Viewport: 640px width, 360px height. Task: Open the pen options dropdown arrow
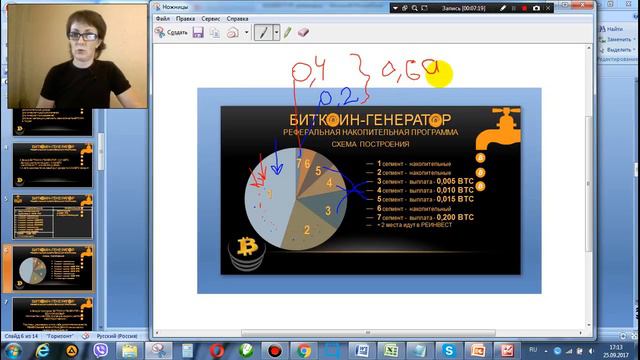pos(276,32)
